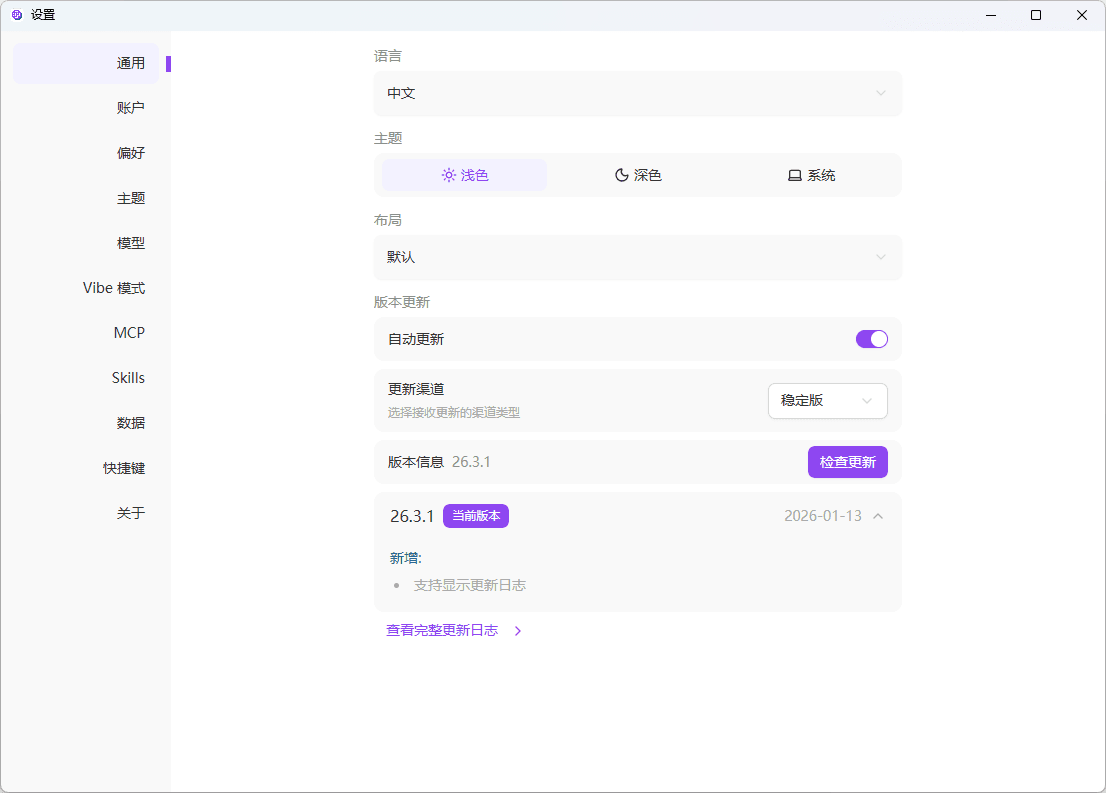Open the 语言 dropdown showing 中文
1106x793 pixels.
coord(638,93)
